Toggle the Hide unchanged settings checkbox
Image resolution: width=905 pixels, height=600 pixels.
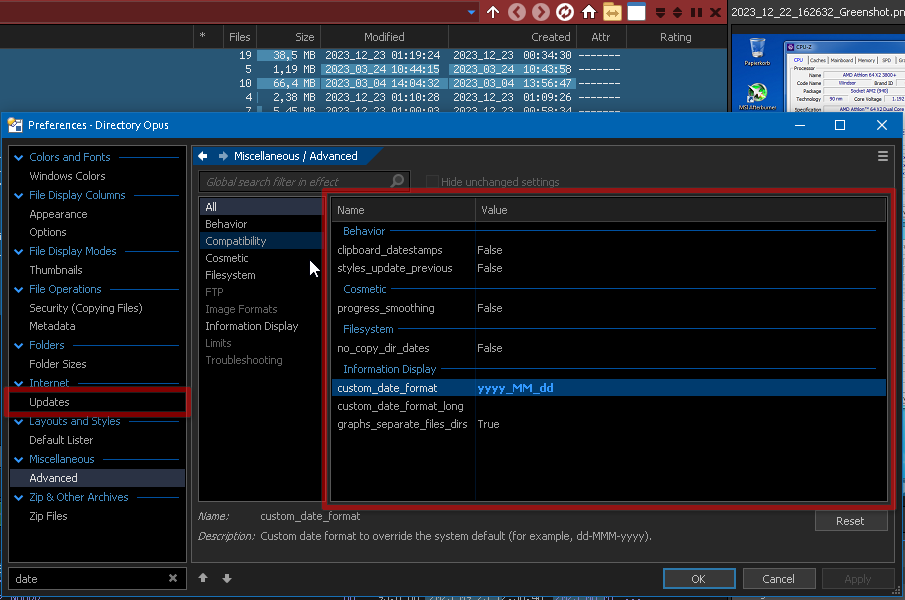[x=432, y=181]
